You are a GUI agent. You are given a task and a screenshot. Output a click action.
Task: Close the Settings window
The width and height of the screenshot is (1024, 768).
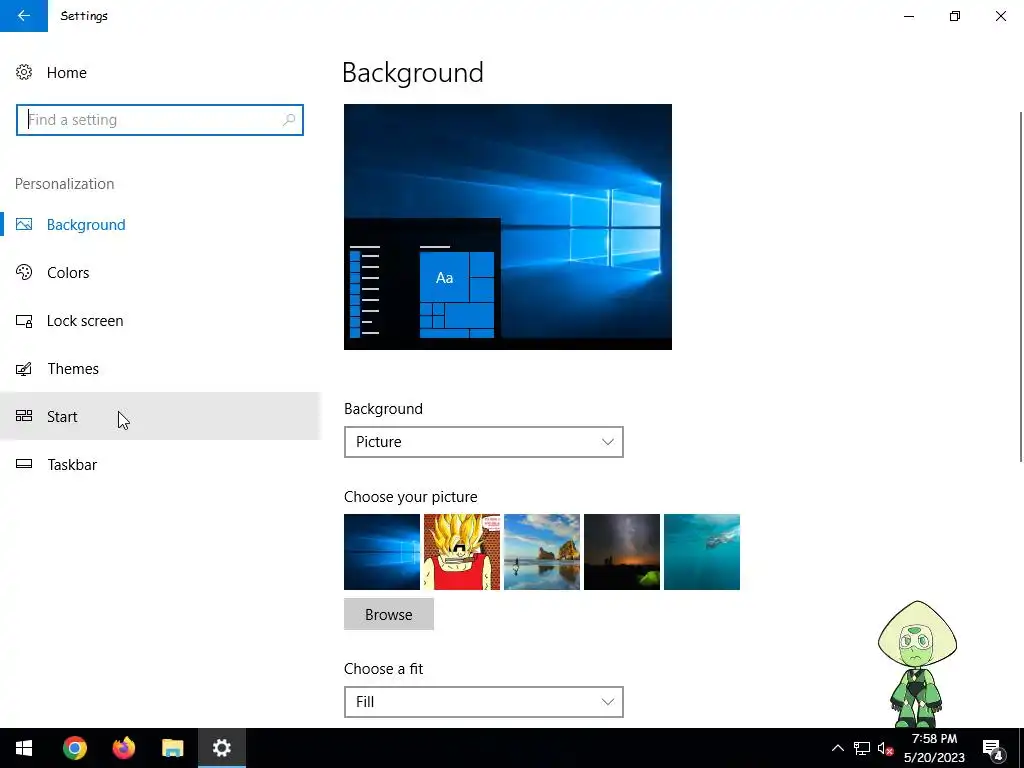coord(1001,16)
